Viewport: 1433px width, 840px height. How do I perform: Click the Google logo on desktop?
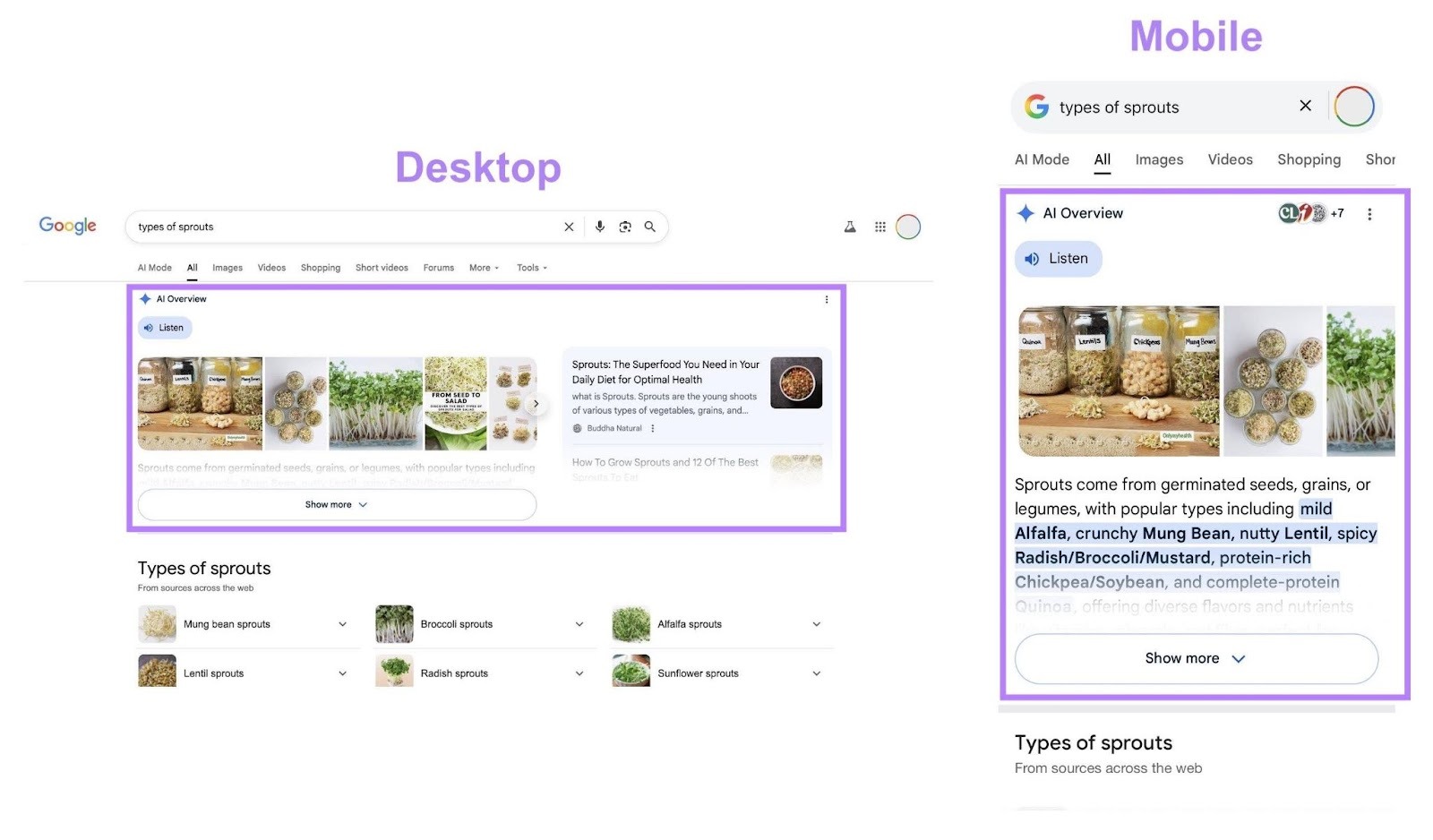[67, 226]
